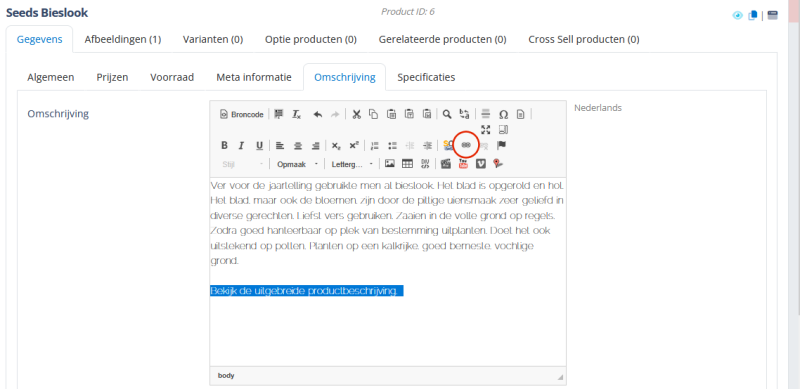Click the dark card icon at top right

[772, 15]
